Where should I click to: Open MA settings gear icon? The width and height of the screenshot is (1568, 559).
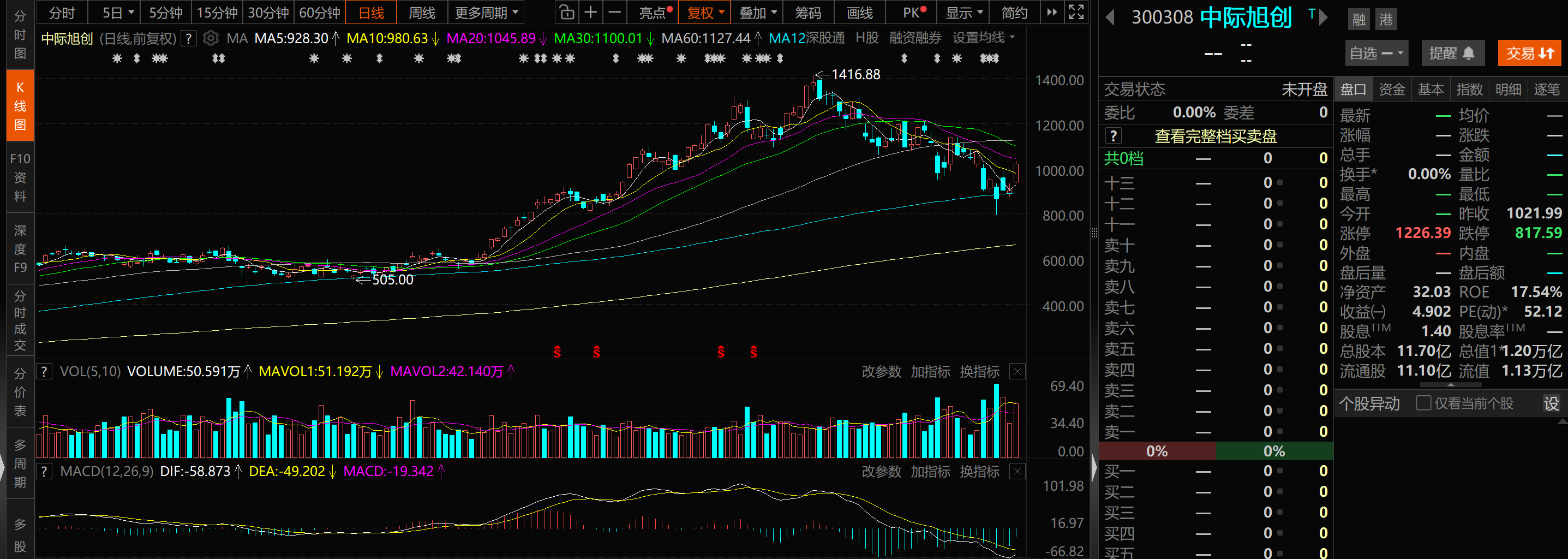(x=211, y=38)
